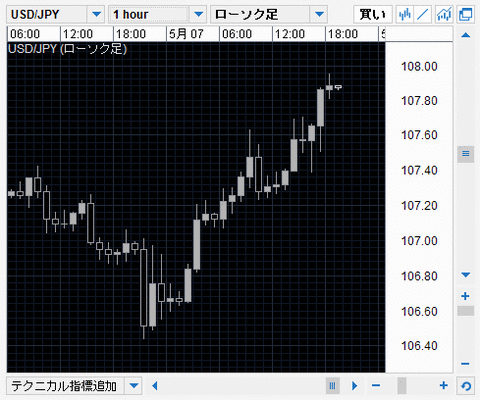Click the chart right arrow at the bottom
Viewport: 480px width, 400px height.
click(354, 386)
